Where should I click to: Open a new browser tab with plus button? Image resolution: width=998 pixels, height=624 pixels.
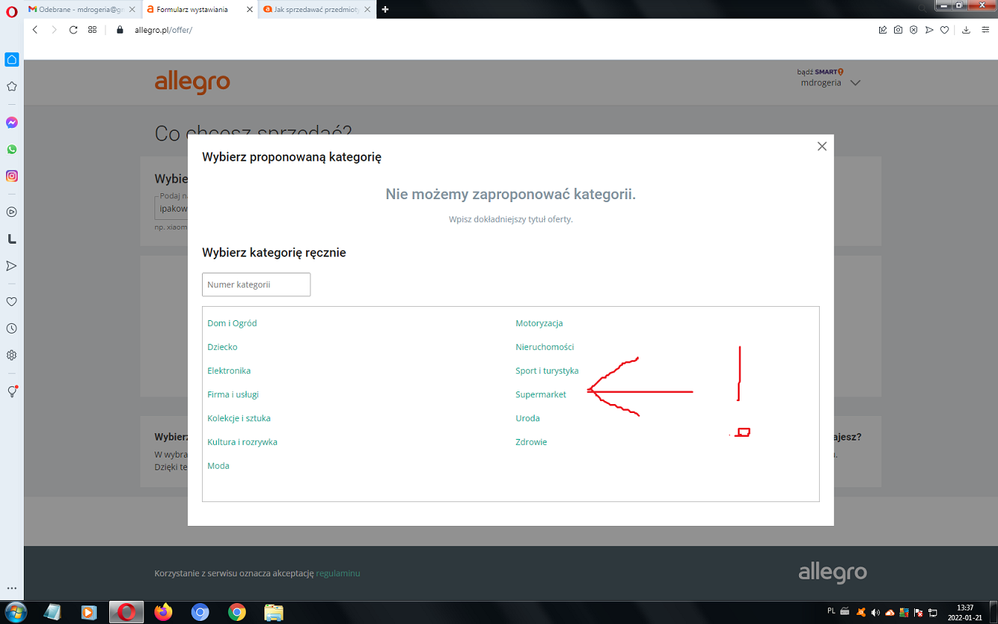386,9
